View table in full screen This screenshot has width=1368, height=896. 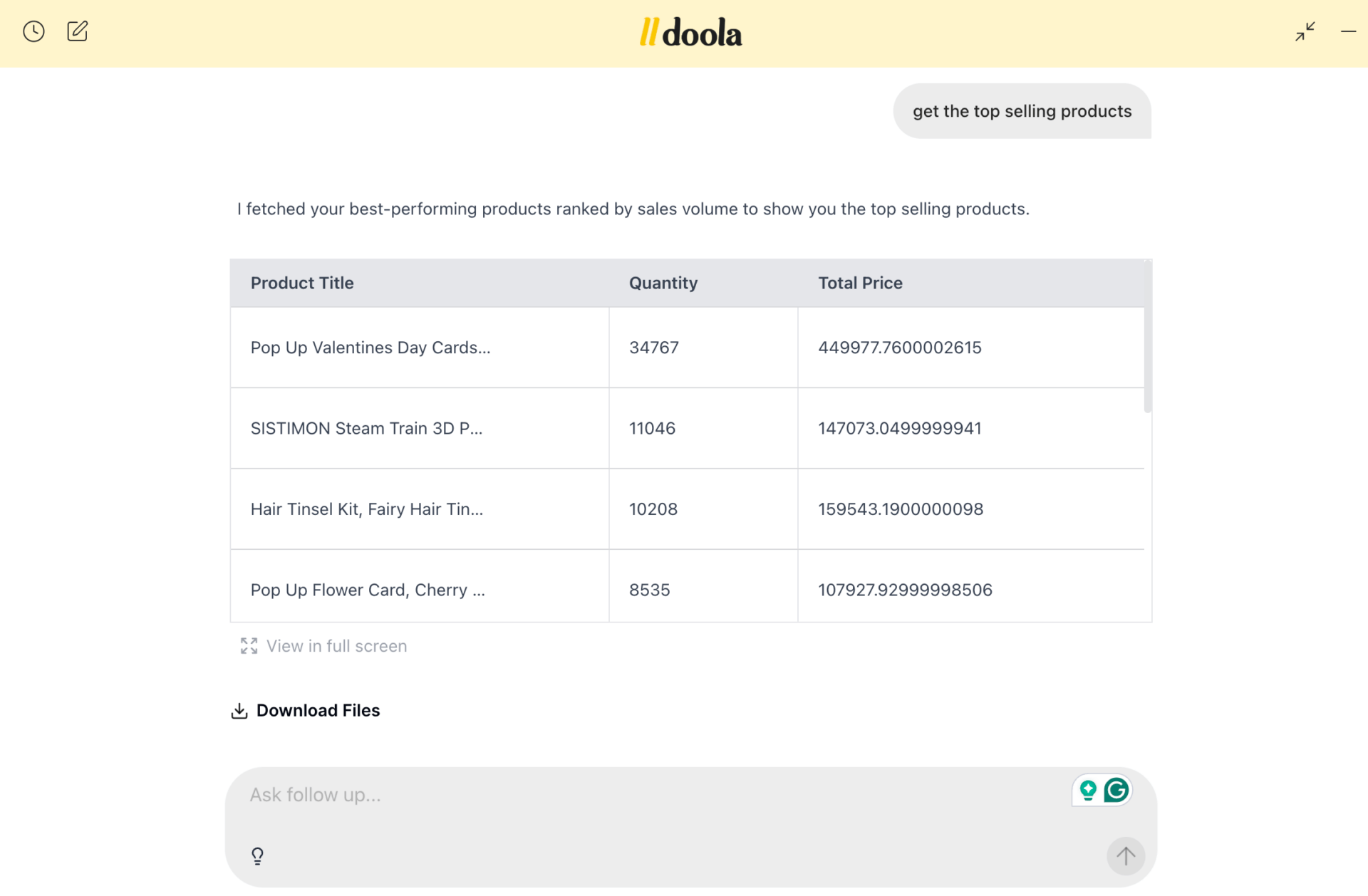click(x=336, y=646)
